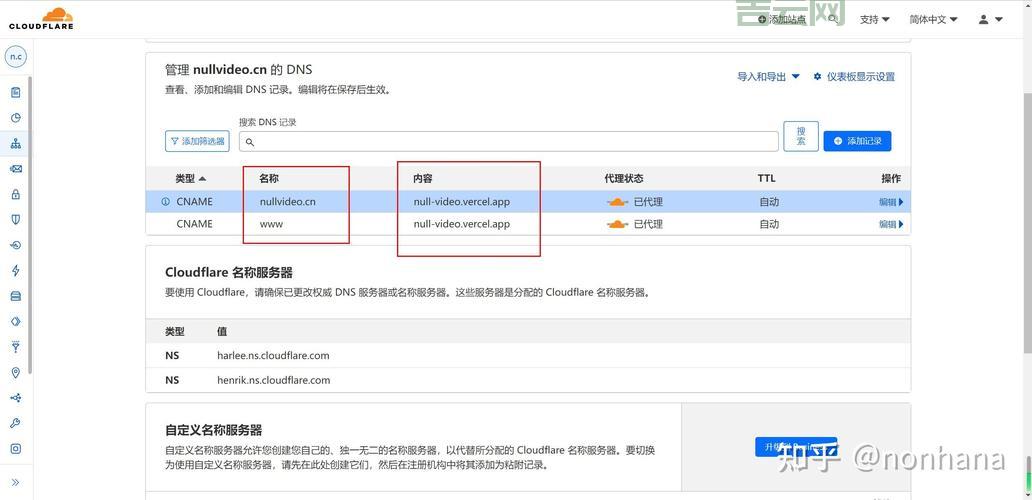Expand the sidebar with double-chevron arrow
Screen dimensions: 1032x500
point(16,482)
